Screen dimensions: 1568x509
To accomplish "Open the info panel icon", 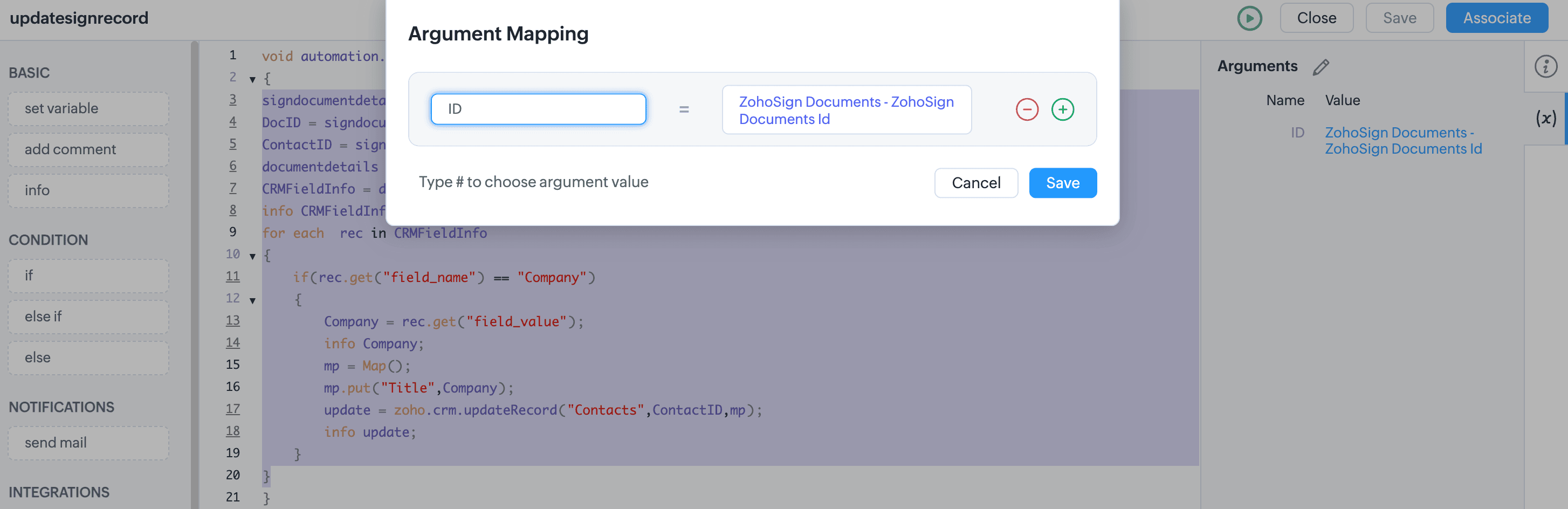I will [1545, 66].
